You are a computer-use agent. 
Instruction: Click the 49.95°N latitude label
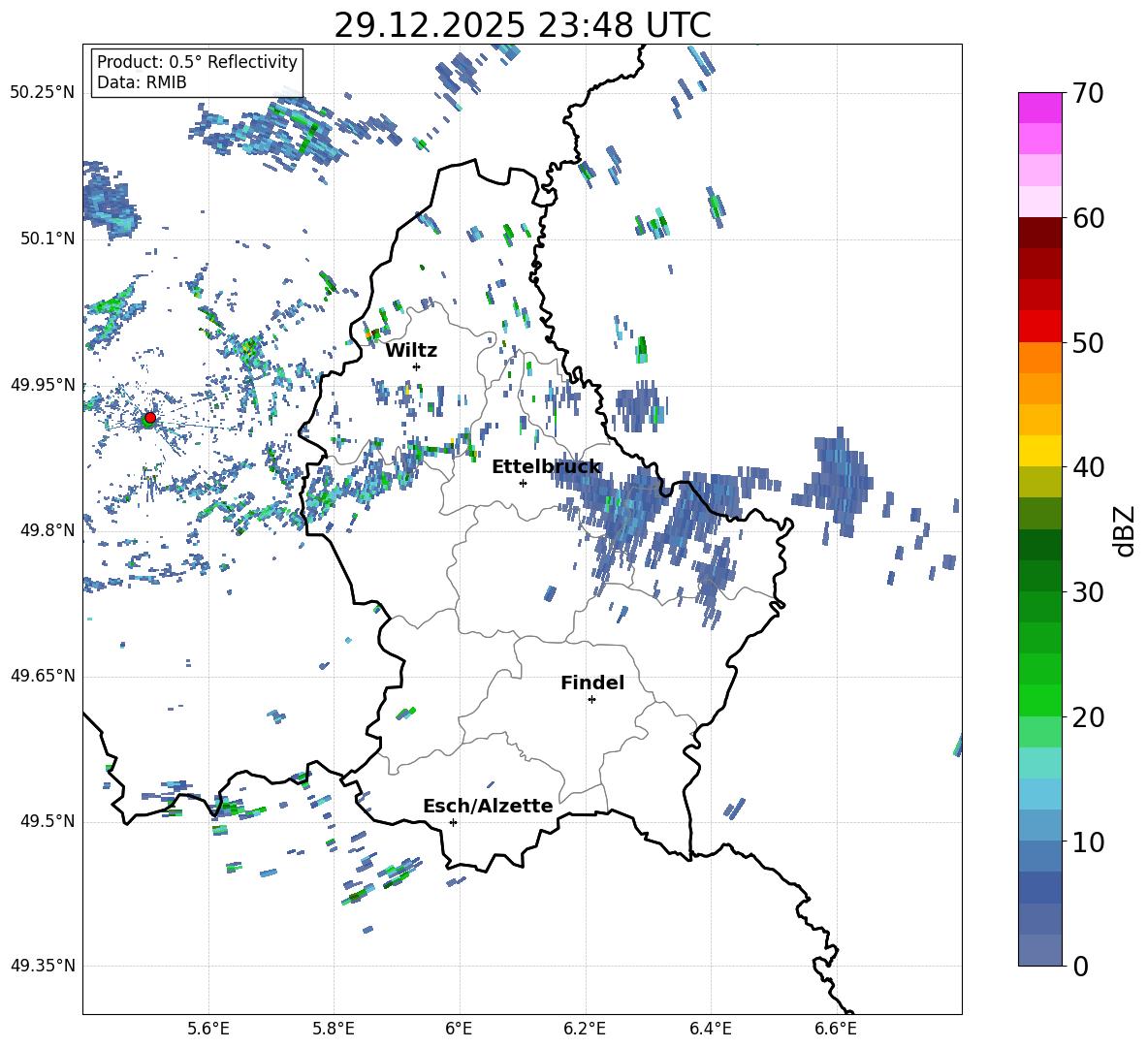(43, 385)
